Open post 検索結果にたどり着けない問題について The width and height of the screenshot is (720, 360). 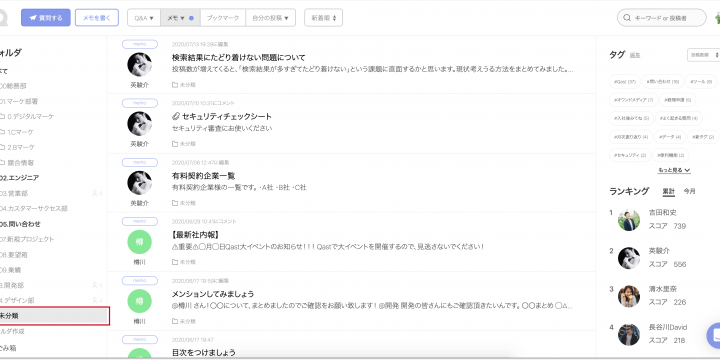238,58
